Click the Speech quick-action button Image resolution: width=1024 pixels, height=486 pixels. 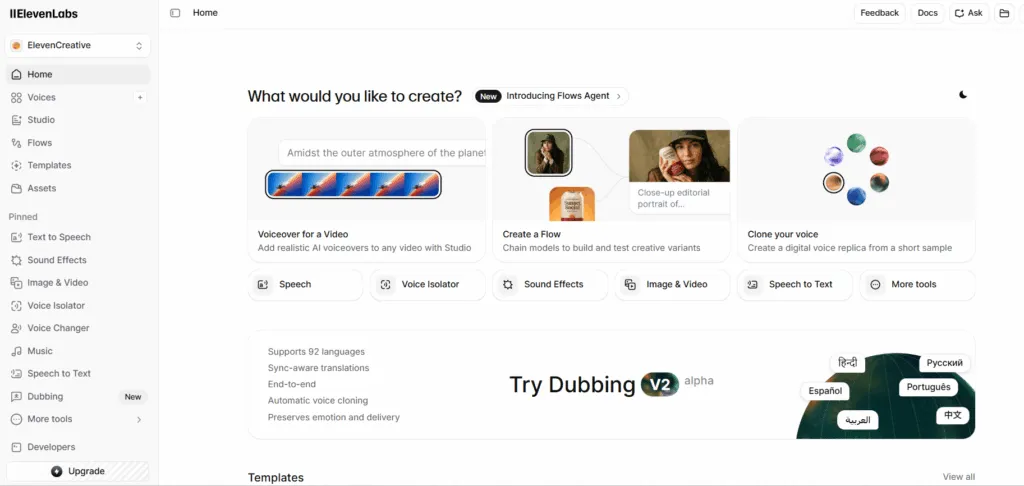click(305, 285)
